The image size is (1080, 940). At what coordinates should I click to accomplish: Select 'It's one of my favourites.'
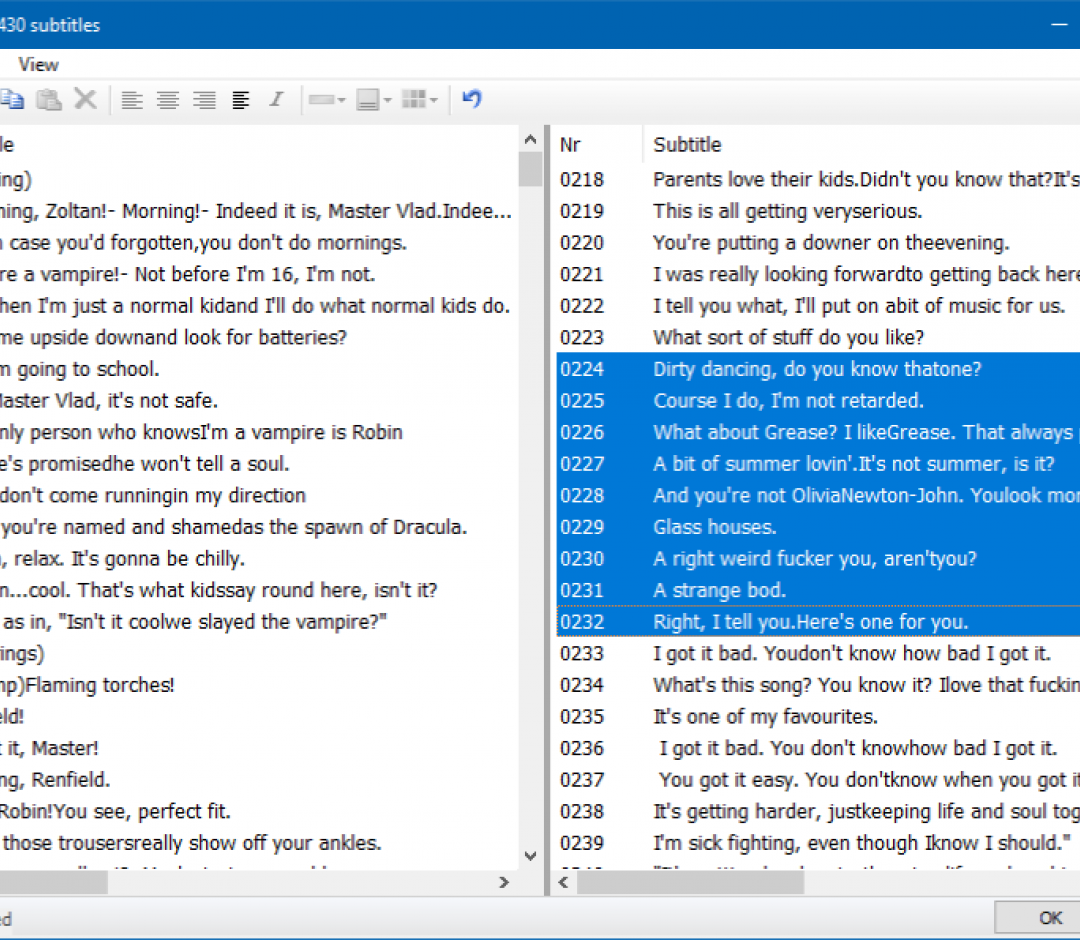pyautogui.click(x=818, y=718)
